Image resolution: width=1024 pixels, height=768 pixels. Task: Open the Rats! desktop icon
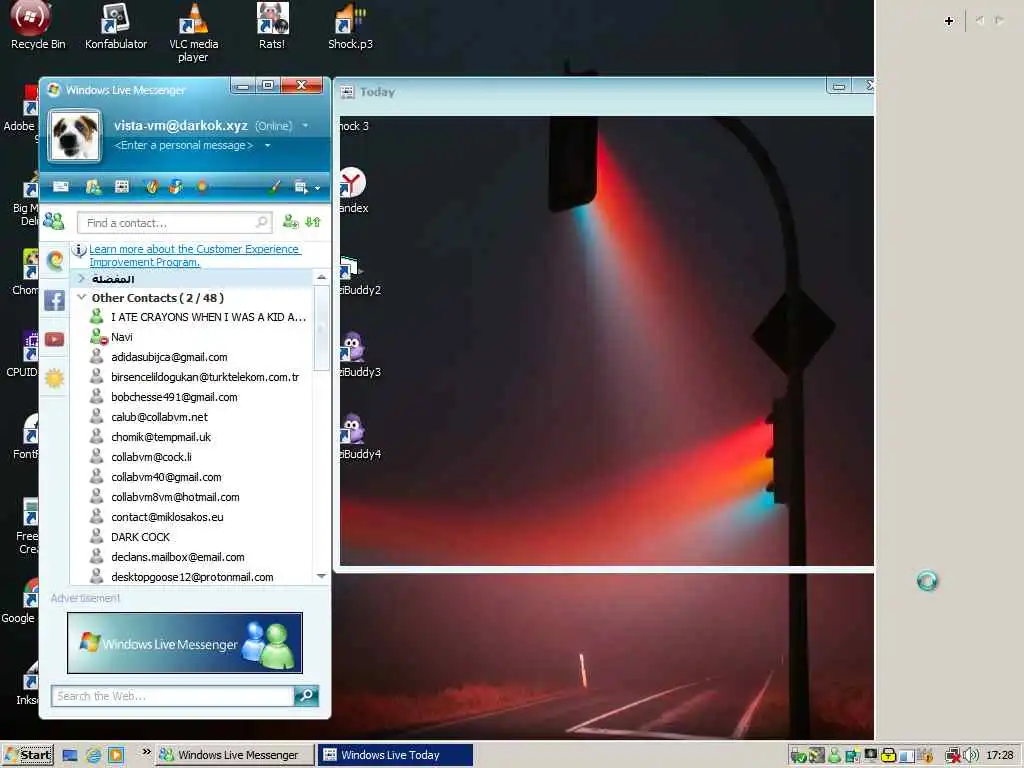272,26
